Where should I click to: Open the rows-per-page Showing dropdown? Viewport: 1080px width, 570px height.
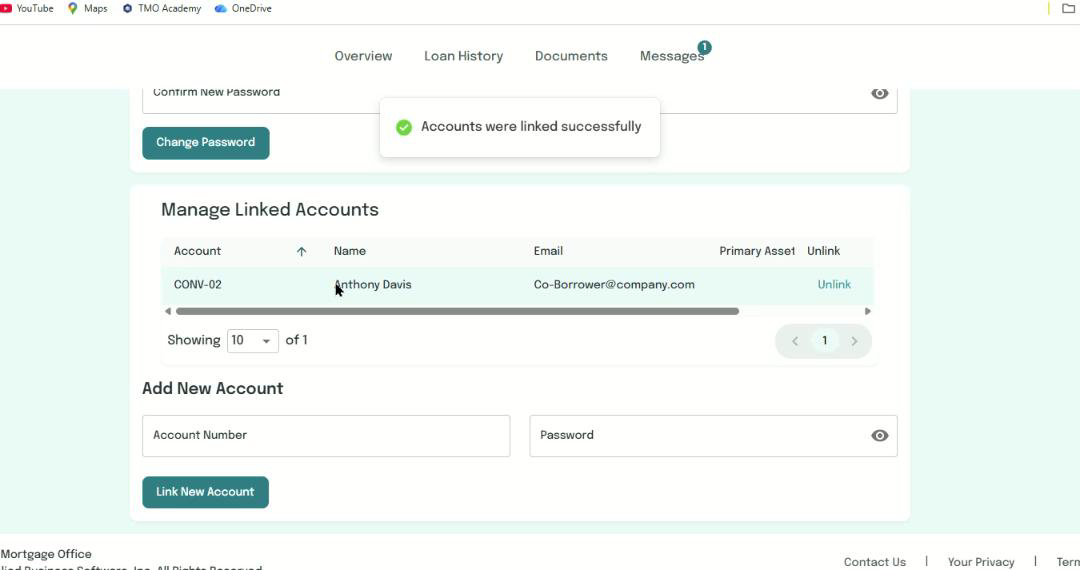coord(253,341)
